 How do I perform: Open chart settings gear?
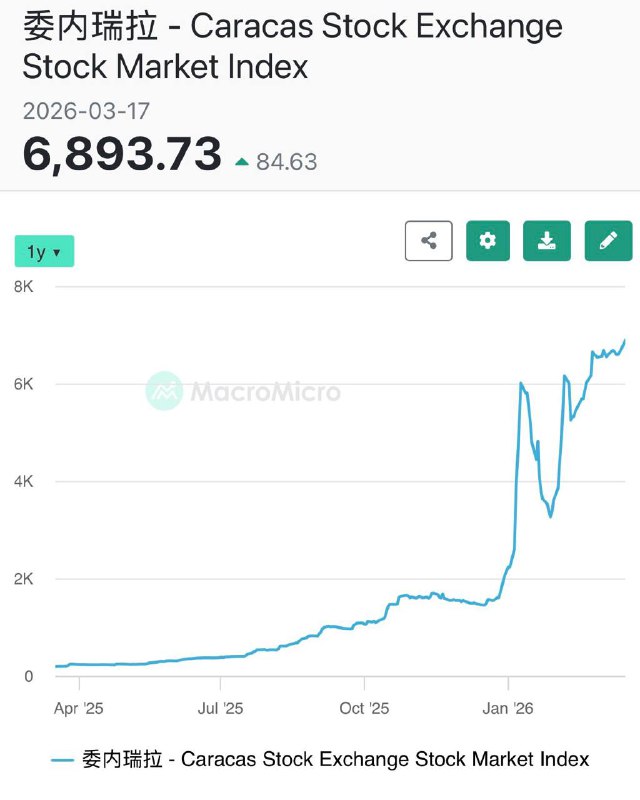(488, 241)
